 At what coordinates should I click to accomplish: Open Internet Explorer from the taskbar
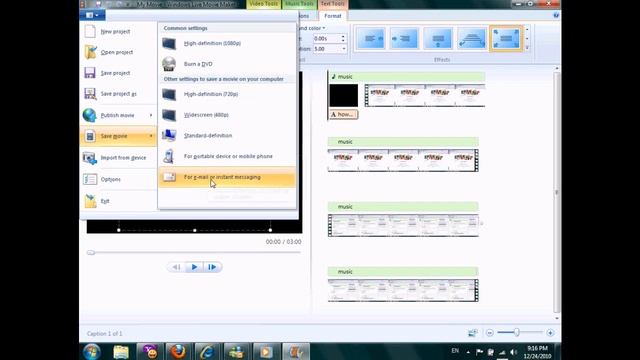pos(207,351)
